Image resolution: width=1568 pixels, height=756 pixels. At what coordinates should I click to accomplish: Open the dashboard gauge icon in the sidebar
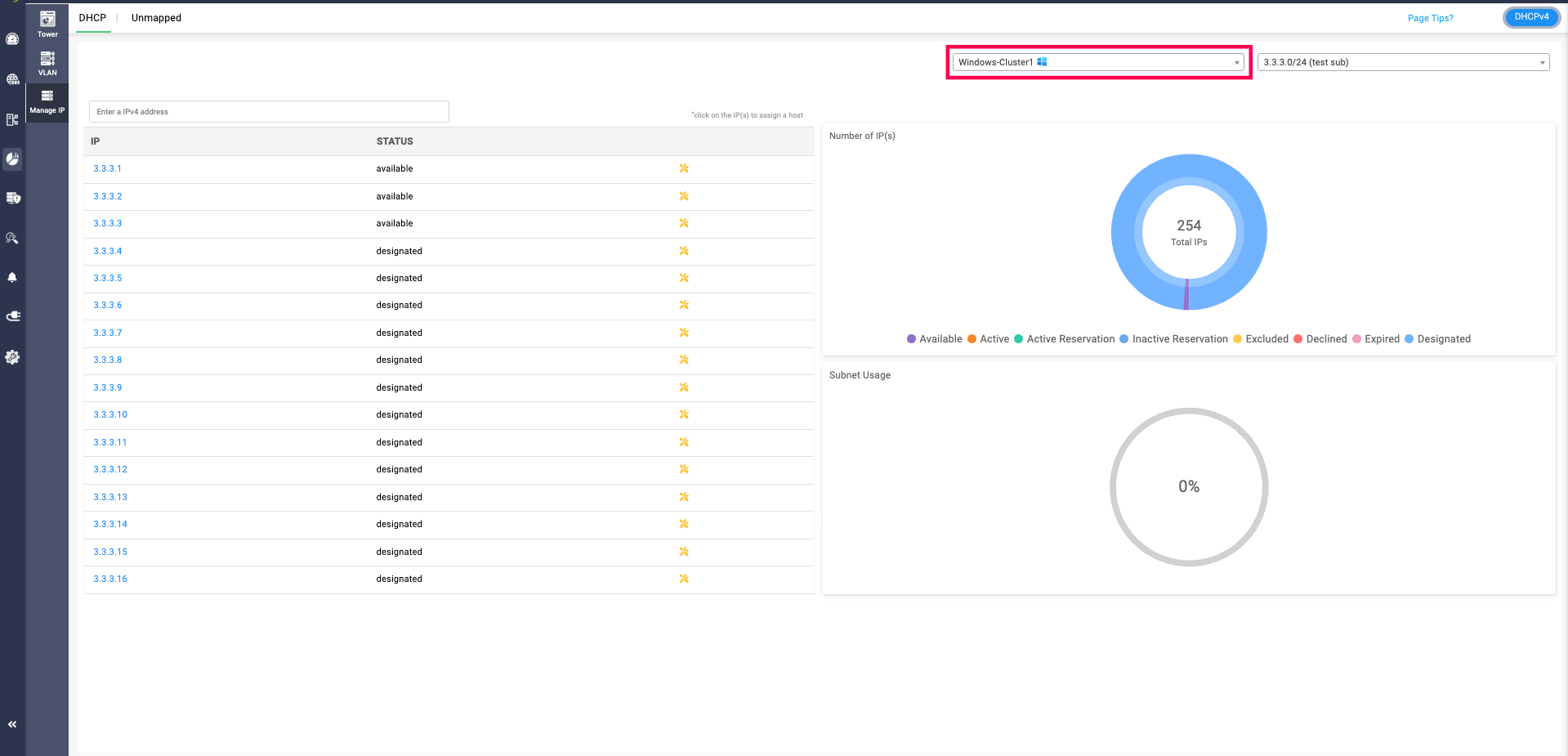coord(12,38)
